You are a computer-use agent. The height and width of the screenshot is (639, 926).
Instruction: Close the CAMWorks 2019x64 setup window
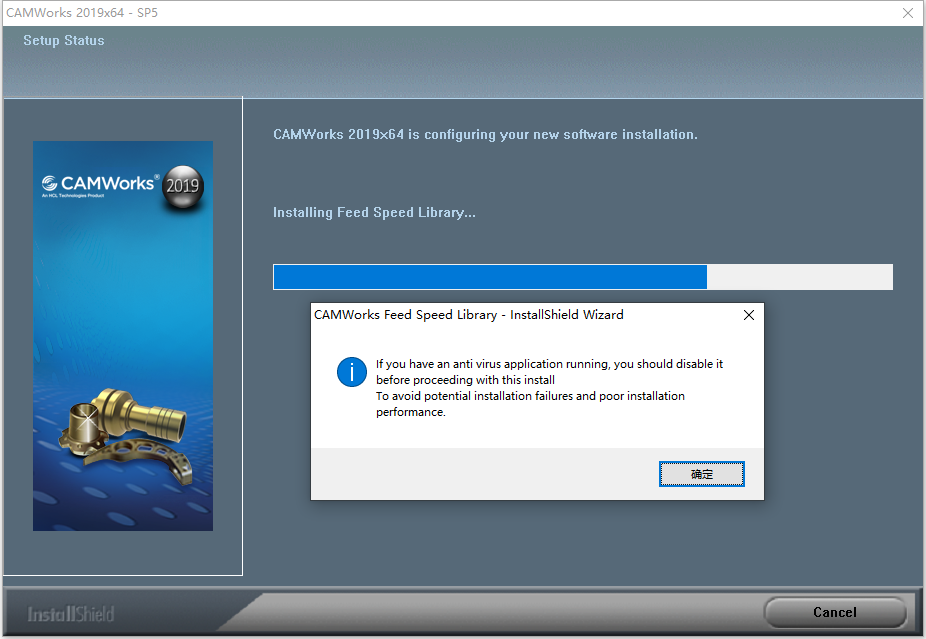coord(908,13)
